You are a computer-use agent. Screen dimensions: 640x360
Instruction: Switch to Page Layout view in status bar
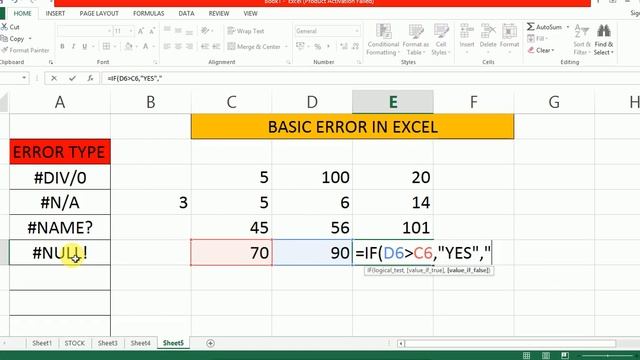pos(546,356)
